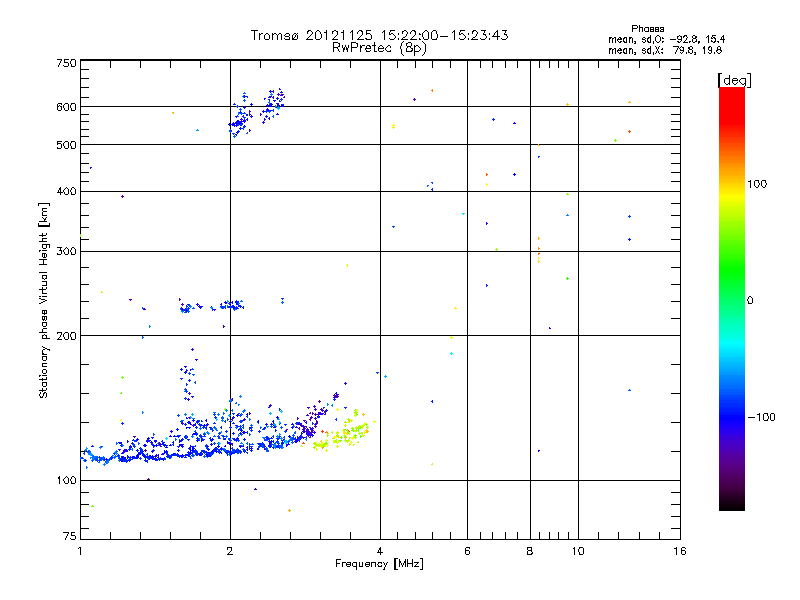The height and width of the screenshot is (600, 800).
Task: Click the x-axis label '8'
Action: tap(530, 551)
